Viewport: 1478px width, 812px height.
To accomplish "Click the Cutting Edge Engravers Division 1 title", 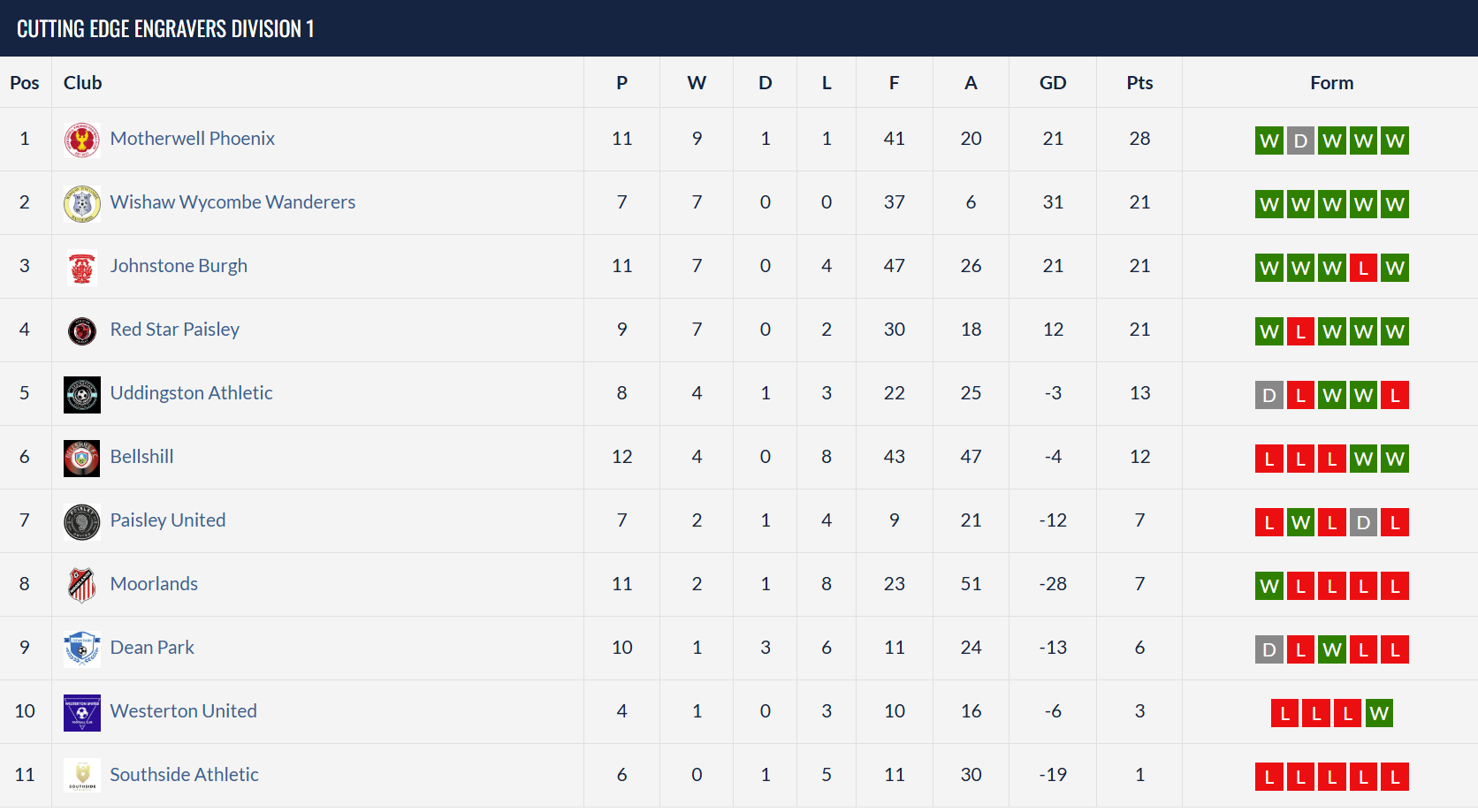I will click(165, 29).
